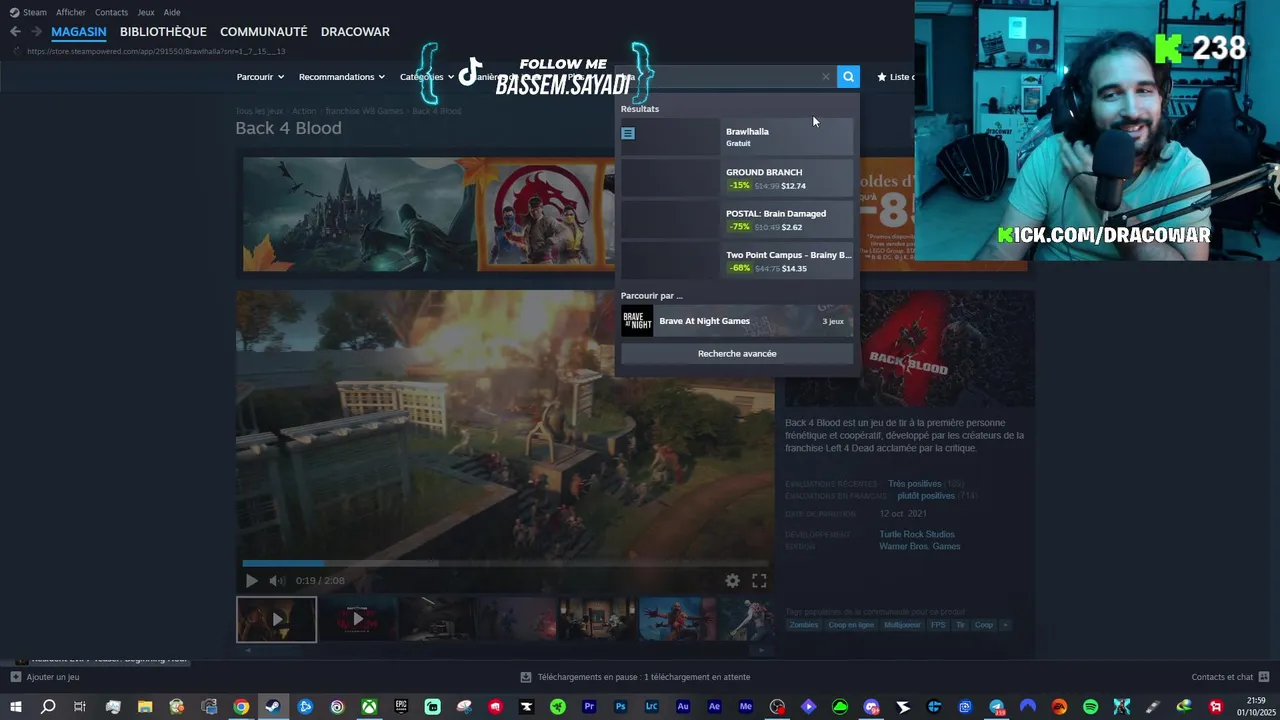
Task: Open OBS Studio from the taskbar
Action: 777,707
